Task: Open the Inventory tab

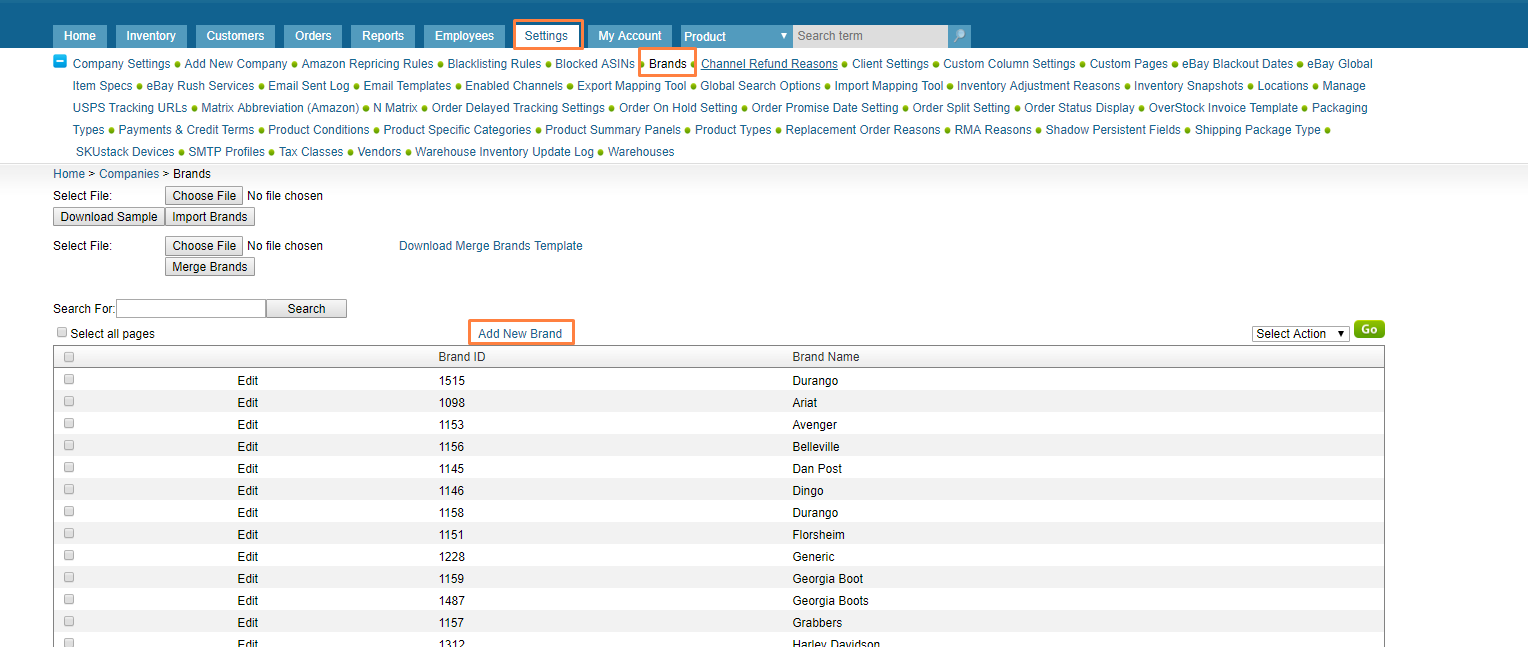Action: (151, 36)
